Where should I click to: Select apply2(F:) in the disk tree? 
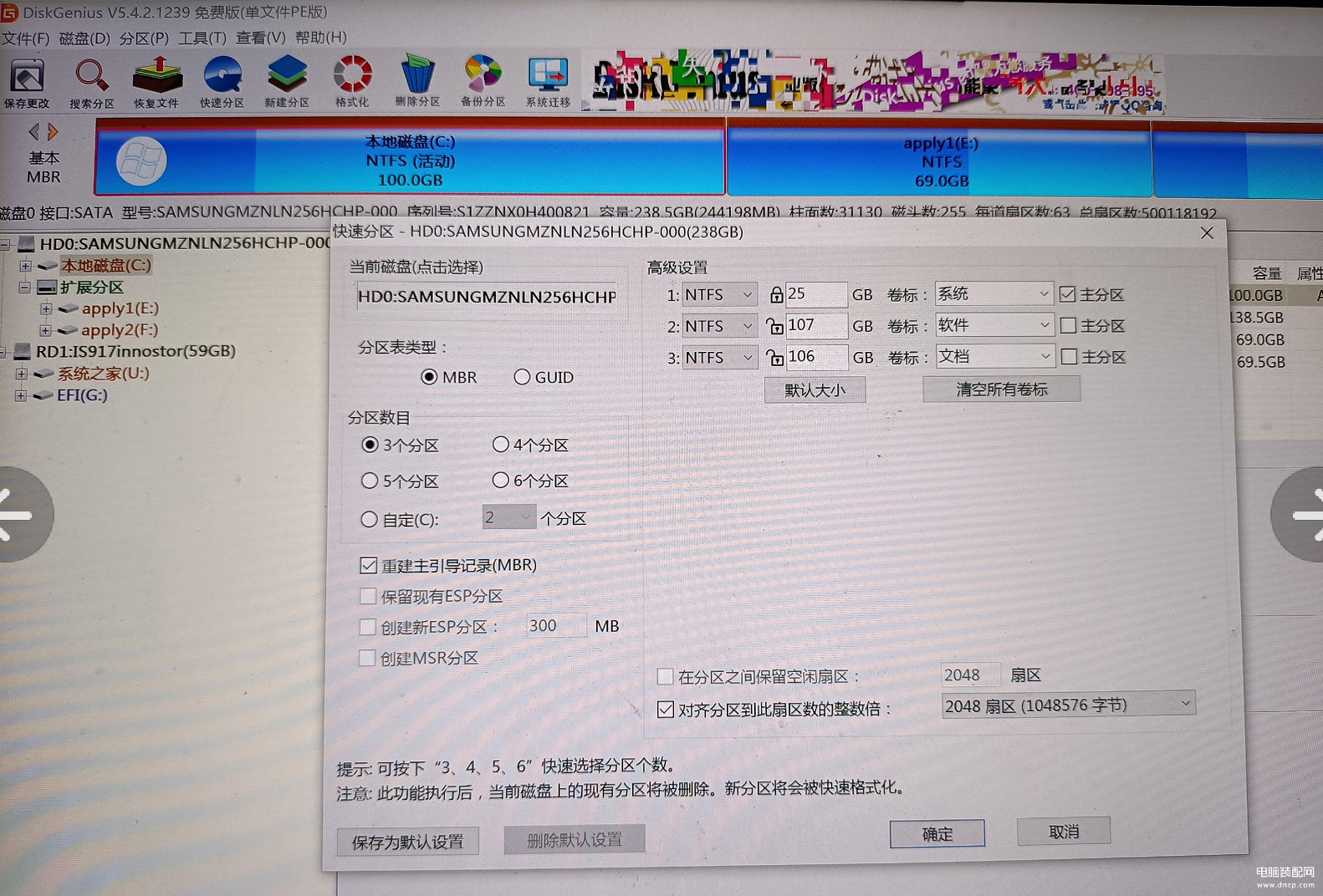point(120,330)
